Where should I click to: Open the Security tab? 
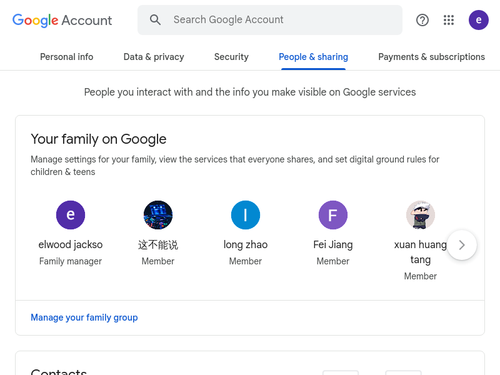click(x=231, y=57)
